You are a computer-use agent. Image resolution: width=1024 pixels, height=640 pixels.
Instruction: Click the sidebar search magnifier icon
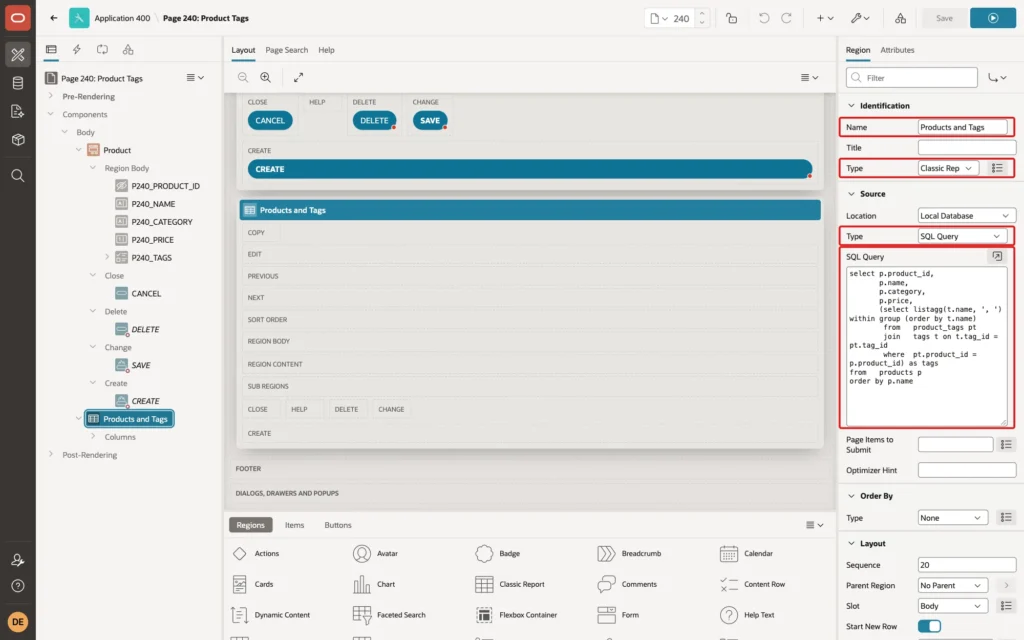[18, 176]
